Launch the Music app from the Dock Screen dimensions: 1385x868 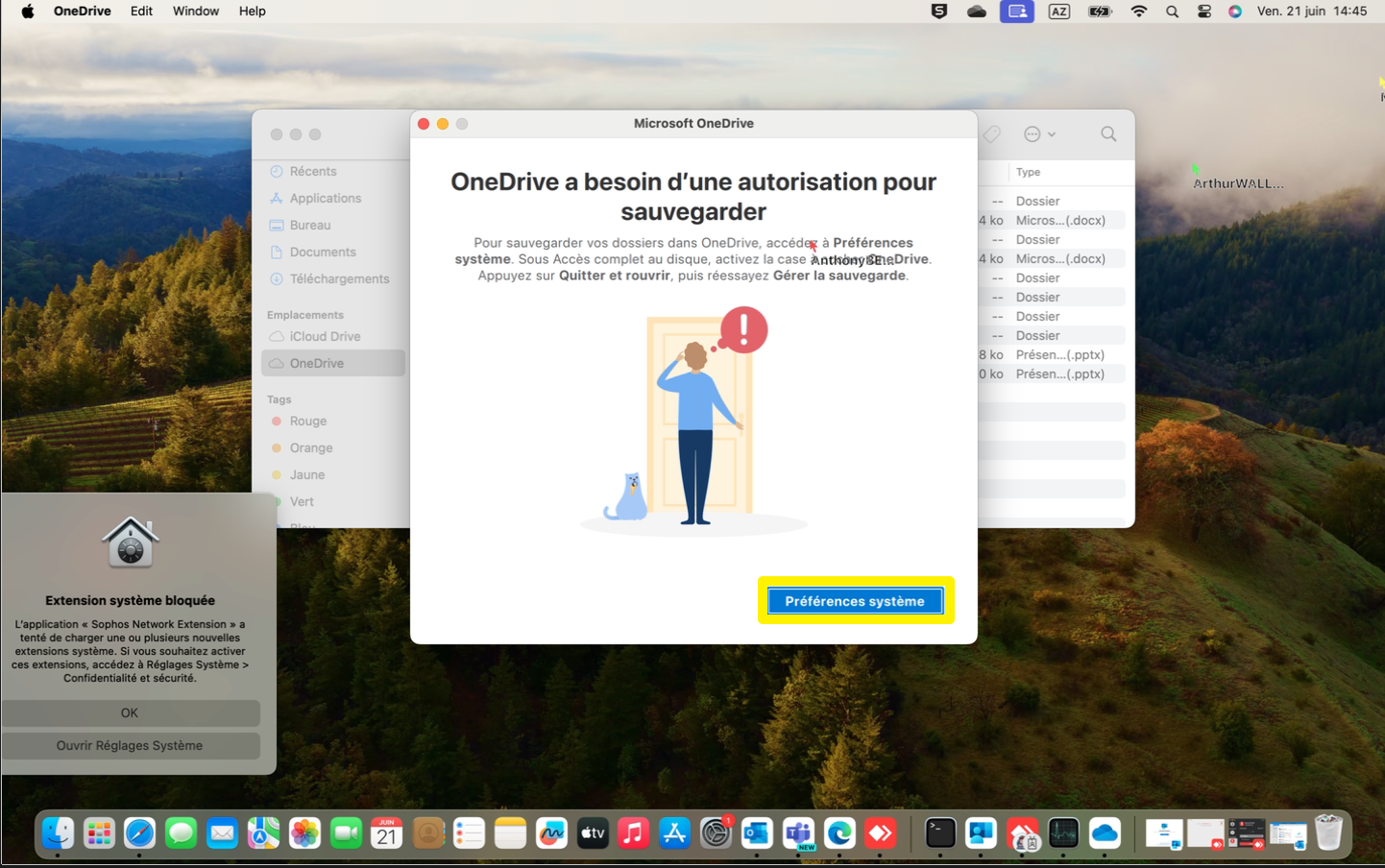(633, 833)
